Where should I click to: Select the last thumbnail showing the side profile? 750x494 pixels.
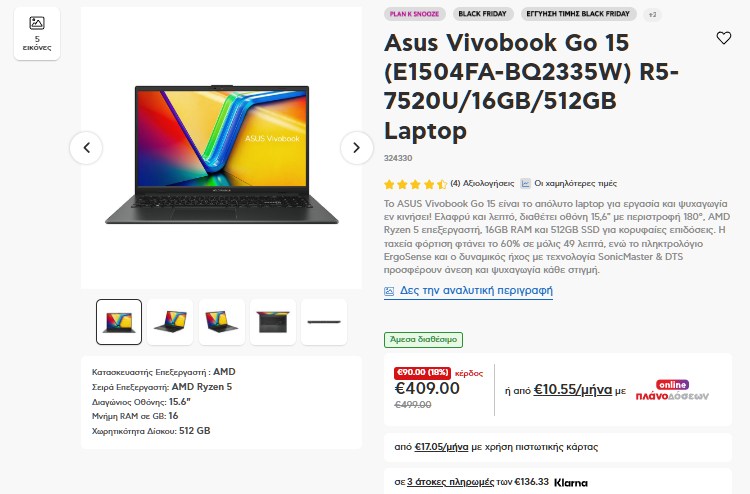pos(324,322)
